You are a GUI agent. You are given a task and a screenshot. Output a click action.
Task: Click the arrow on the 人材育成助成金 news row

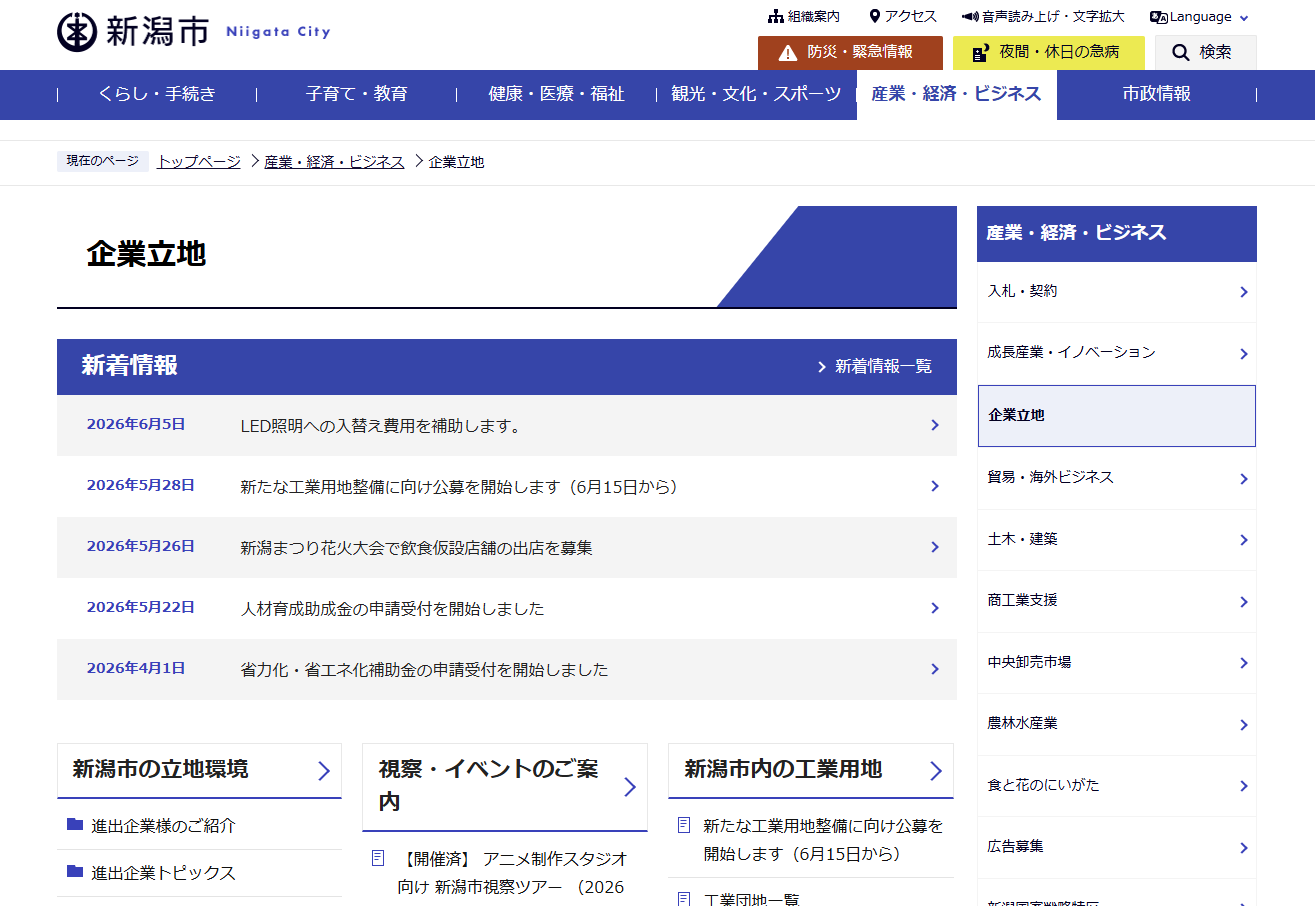[x=935, y=608]
